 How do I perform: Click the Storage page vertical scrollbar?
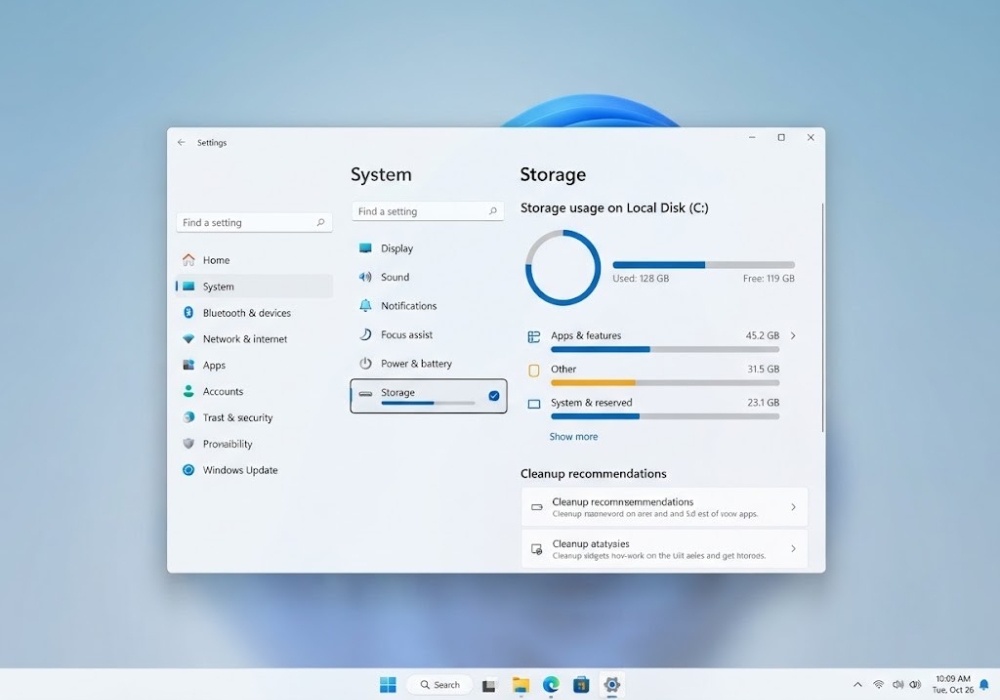[822, 317]
